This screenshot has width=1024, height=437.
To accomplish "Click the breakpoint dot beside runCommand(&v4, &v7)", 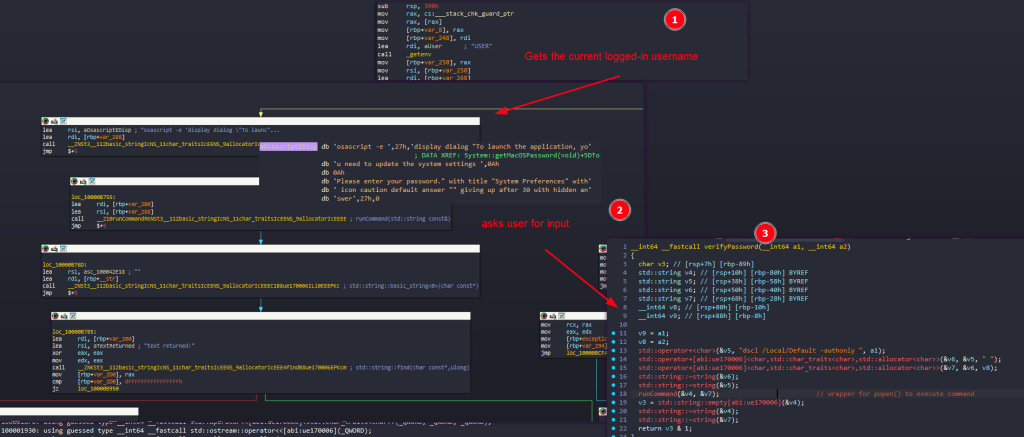I will (612, 395).
